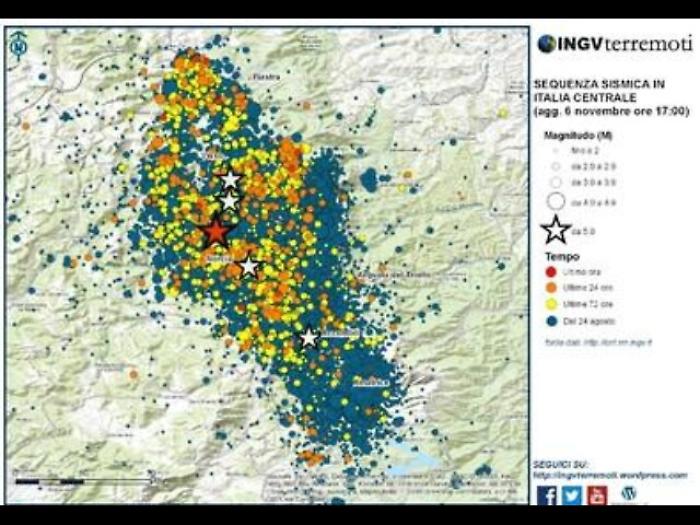Click the 'Magnitudo (M)' legend heading
Image resolution: width=700 pixels, height=525 pixels.
(x=578, y=135)
